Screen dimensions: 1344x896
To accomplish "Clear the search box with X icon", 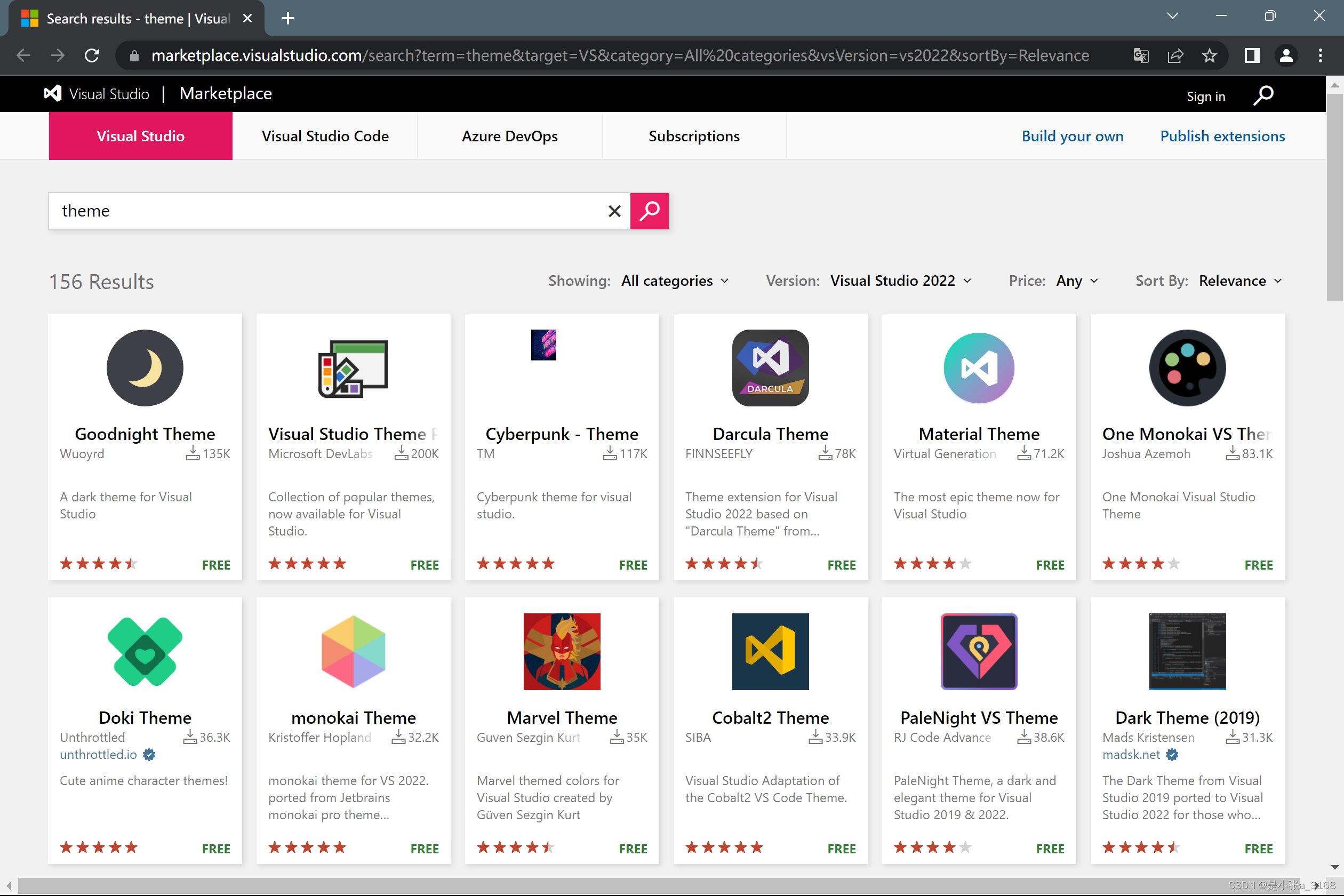I will (x=614, y=211).
